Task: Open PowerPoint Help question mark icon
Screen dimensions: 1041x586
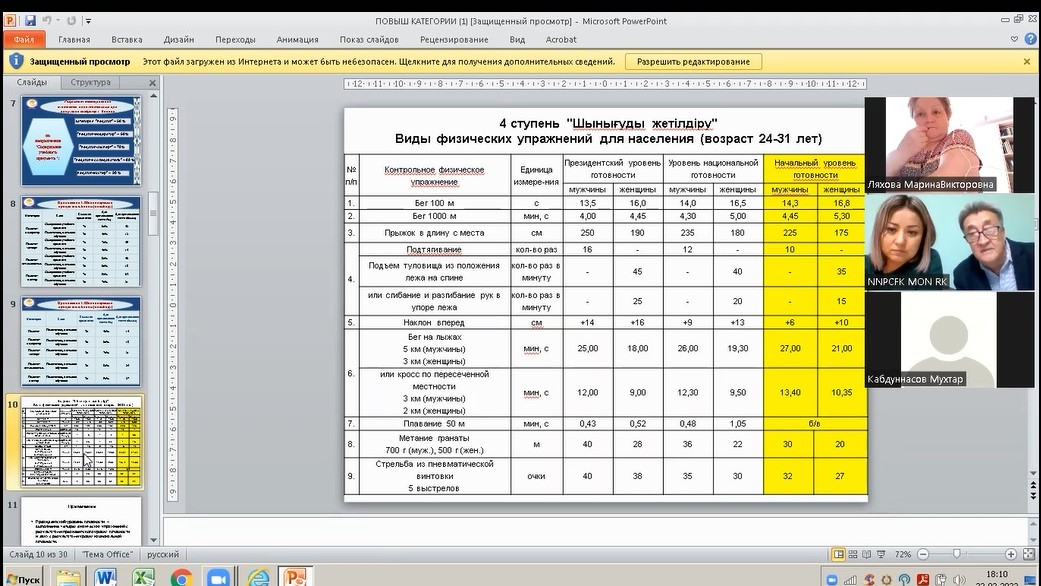Action: pyautogui.click(x=1030, y=39)
